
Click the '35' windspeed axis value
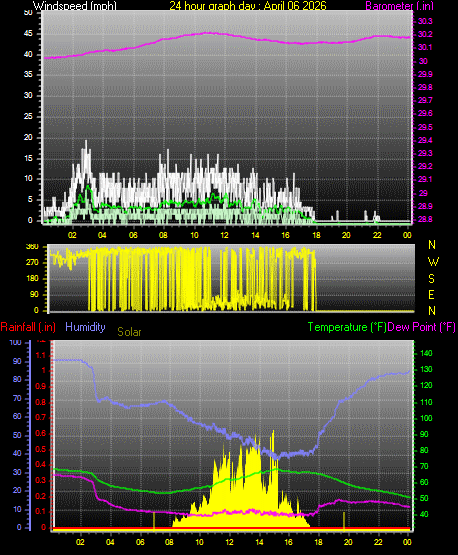point(28,74)
